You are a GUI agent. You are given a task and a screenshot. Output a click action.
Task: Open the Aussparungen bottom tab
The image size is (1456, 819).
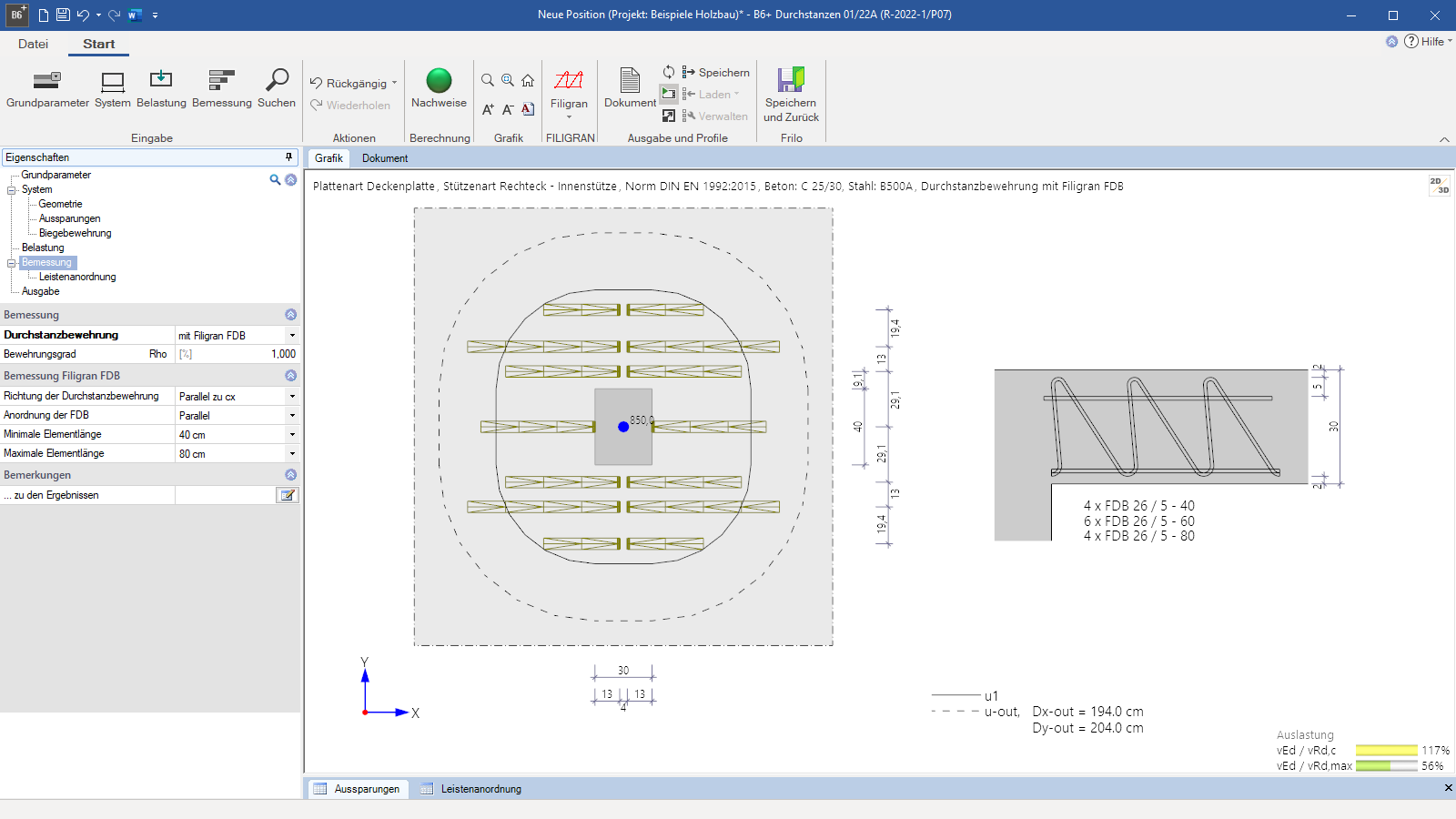pyautogui.click(x=357, y=789)
